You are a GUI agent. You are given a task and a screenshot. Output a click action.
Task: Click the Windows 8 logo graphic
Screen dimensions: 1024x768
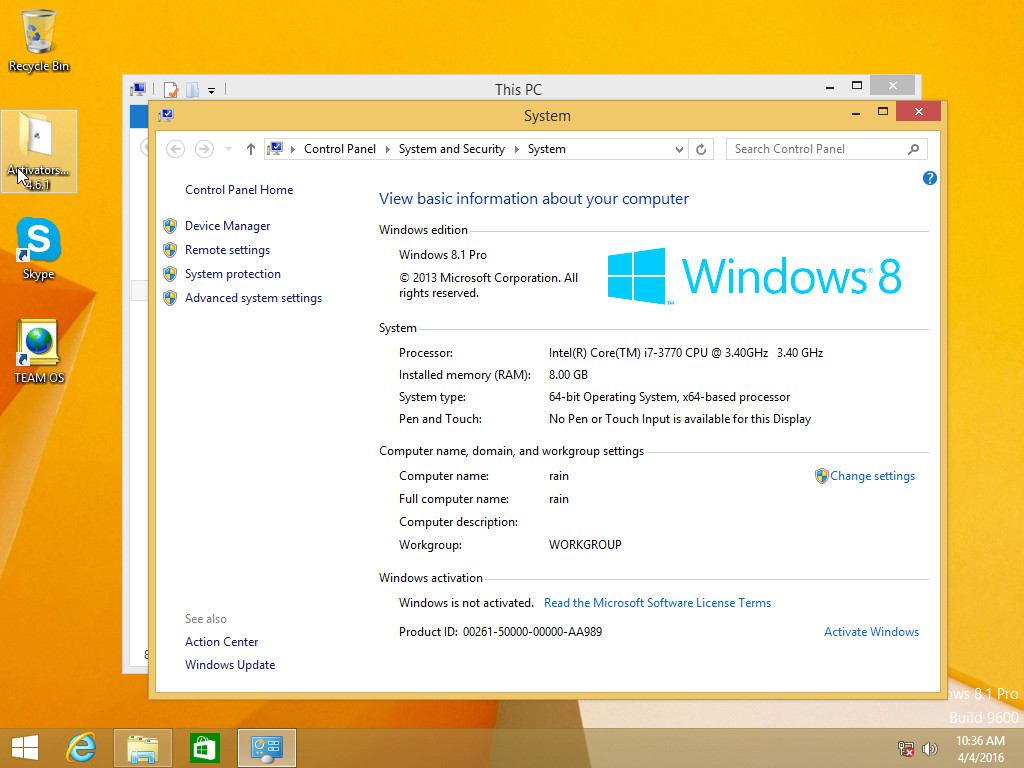[754, 276]
